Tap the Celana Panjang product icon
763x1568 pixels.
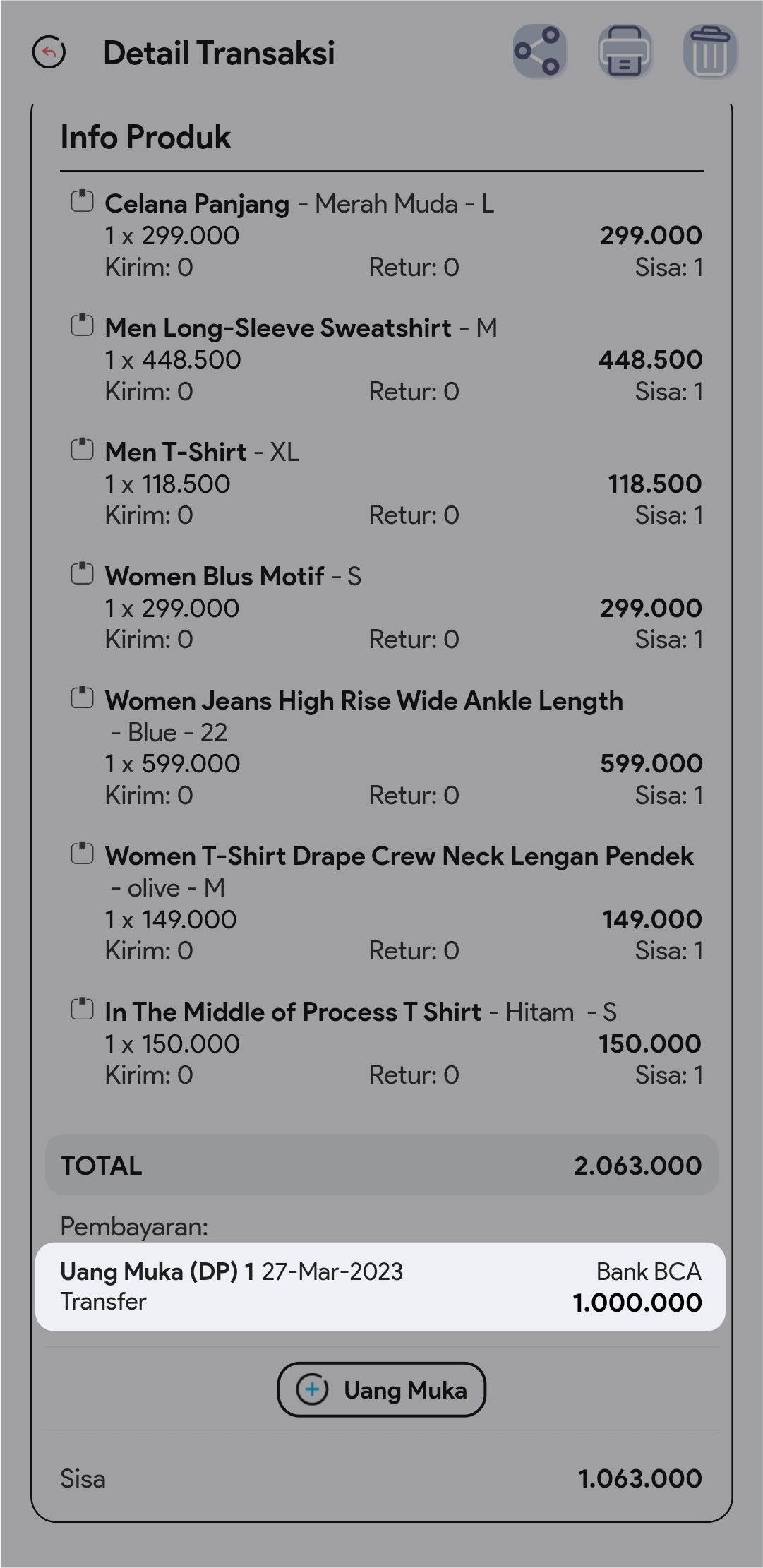(x=82, y=201)
